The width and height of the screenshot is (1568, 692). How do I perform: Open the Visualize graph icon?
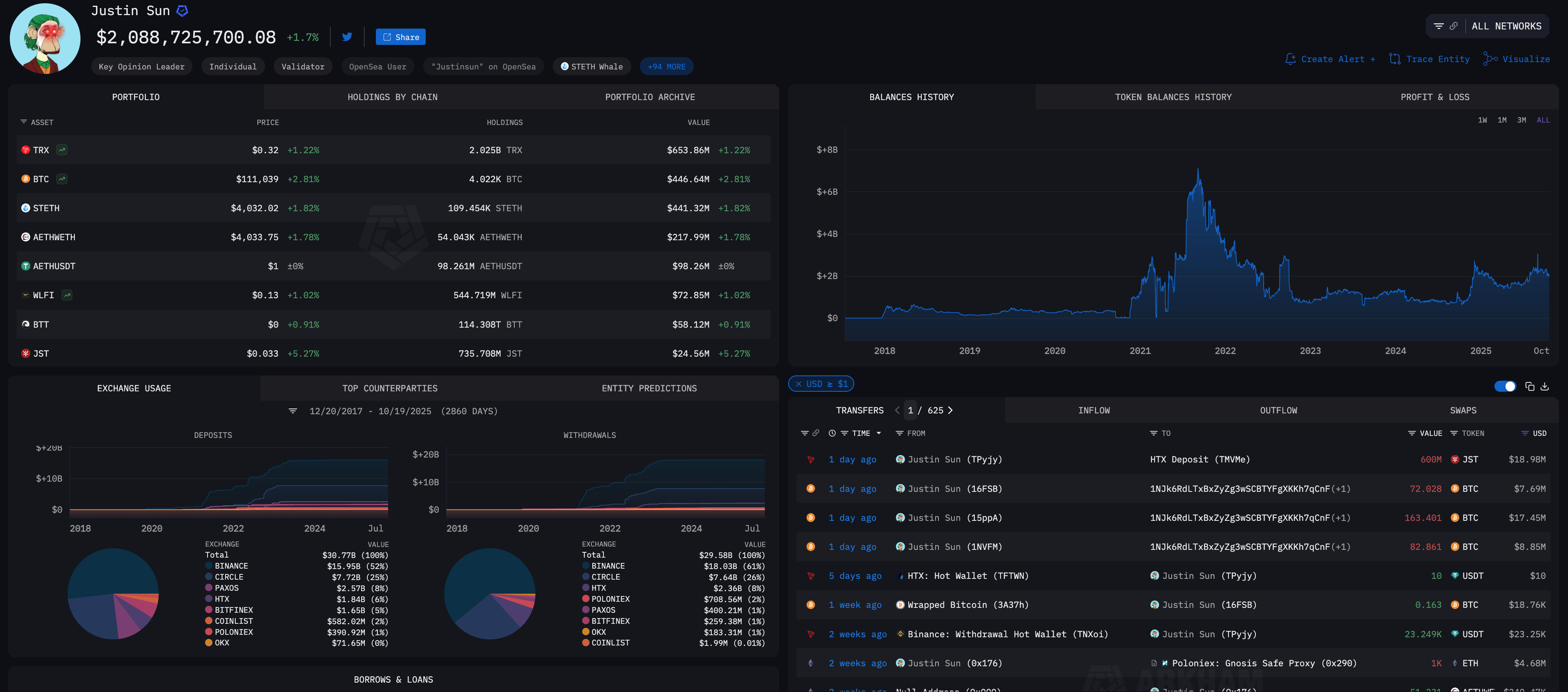point(1490,59)
